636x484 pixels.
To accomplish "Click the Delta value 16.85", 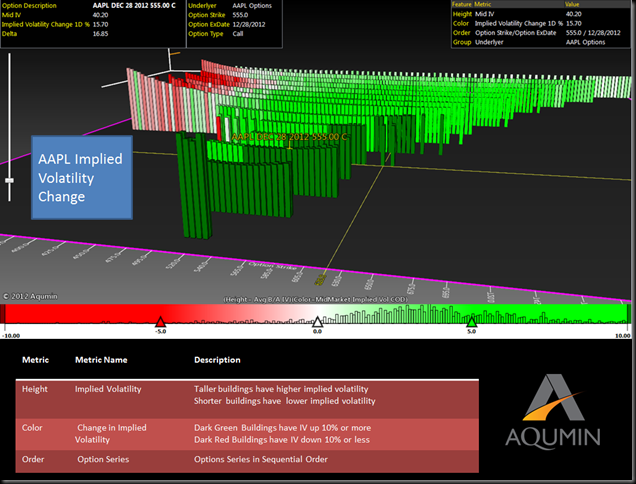I will point(100,34).
